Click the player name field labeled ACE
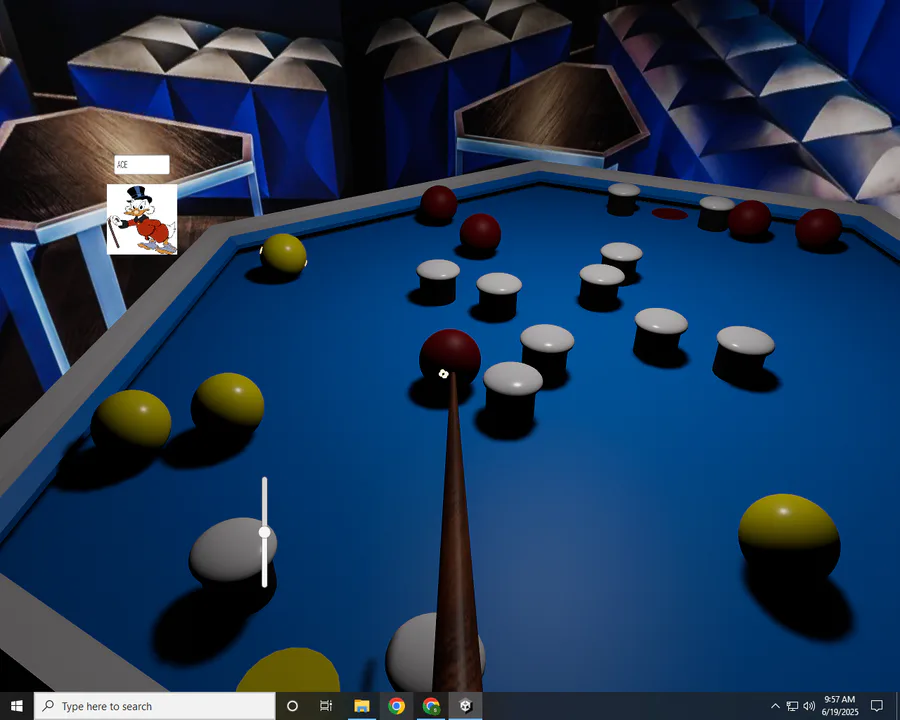Viewport: 900px width, 720px height. tap(142, 165)
